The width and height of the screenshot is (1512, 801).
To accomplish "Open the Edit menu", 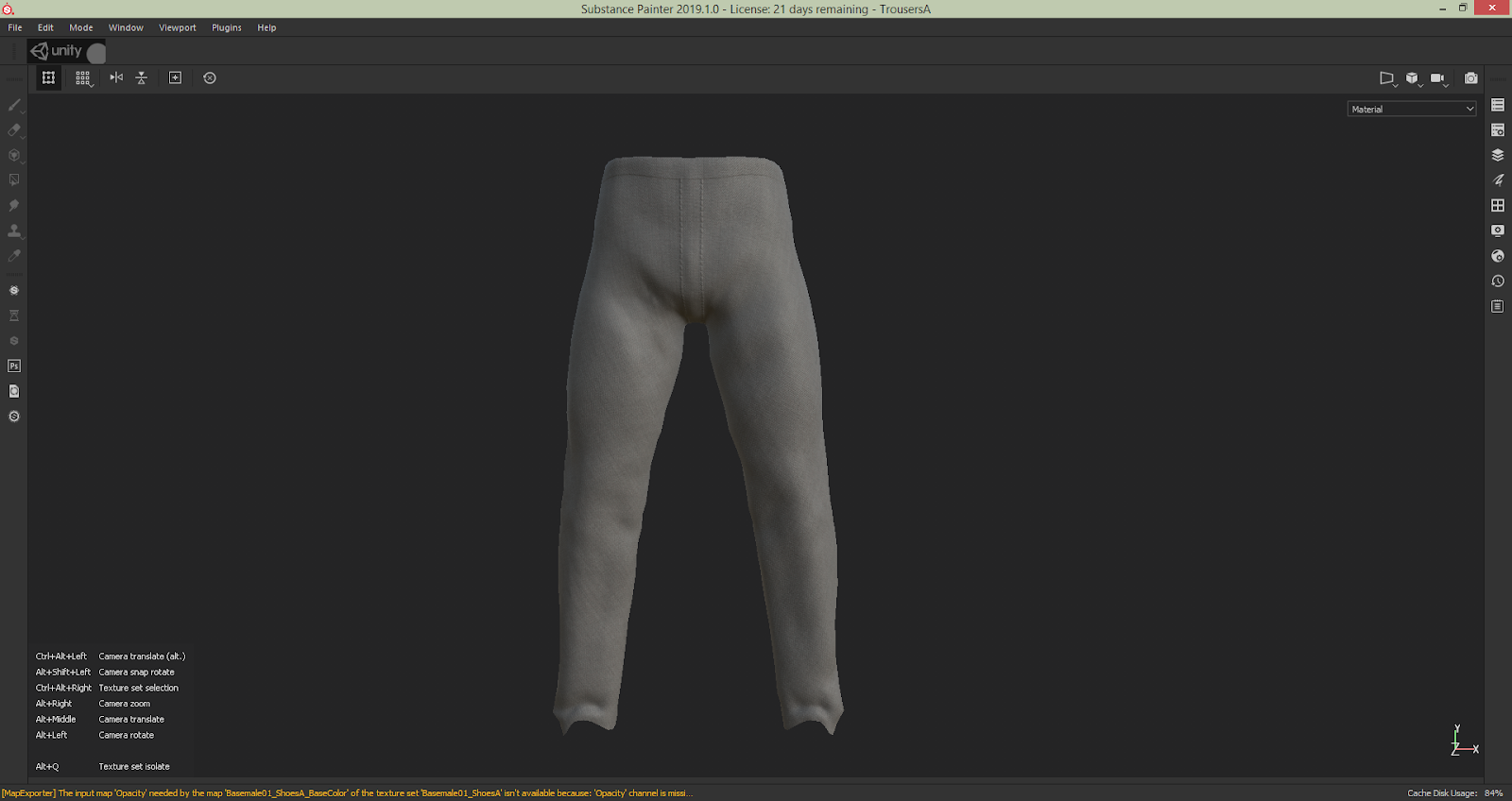I will tap(45, 27).
